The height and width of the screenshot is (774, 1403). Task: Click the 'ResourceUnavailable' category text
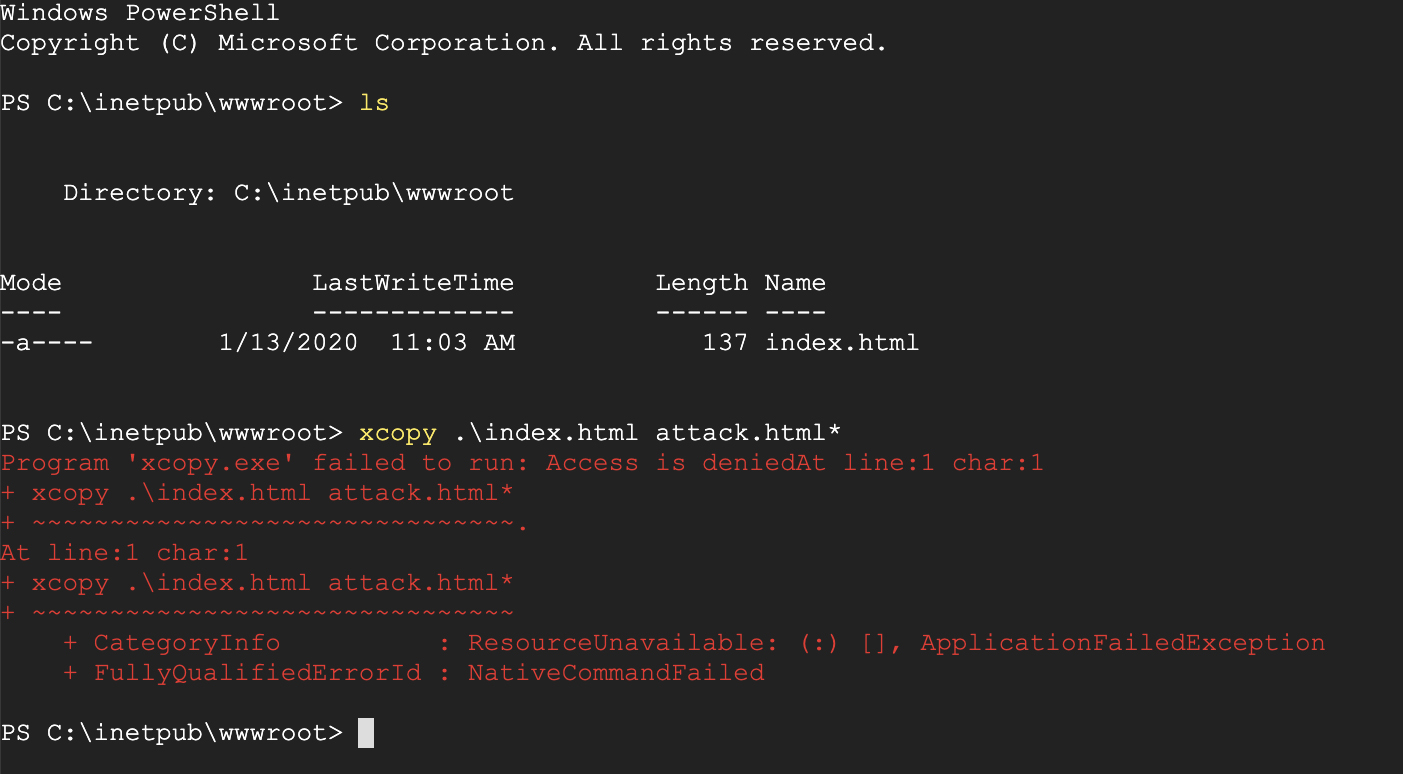pyautogui.click(x=616, y=643)
